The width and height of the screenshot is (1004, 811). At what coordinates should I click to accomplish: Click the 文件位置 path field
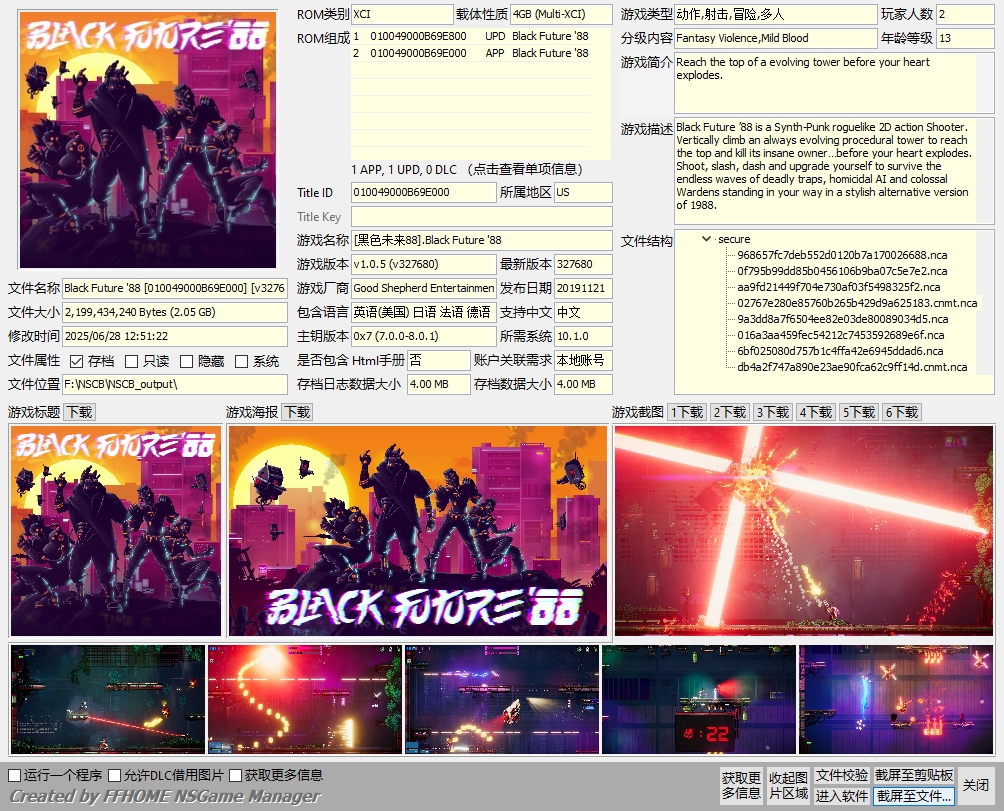tap(175, 385)
